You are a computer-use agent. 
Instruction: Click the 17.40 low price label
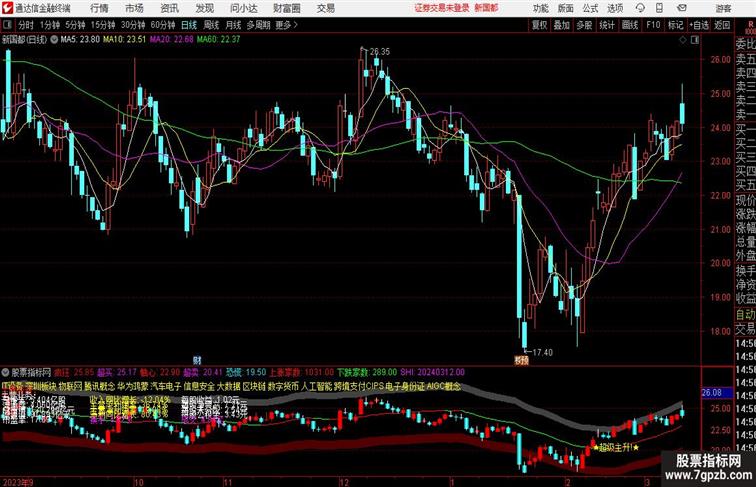542,352
